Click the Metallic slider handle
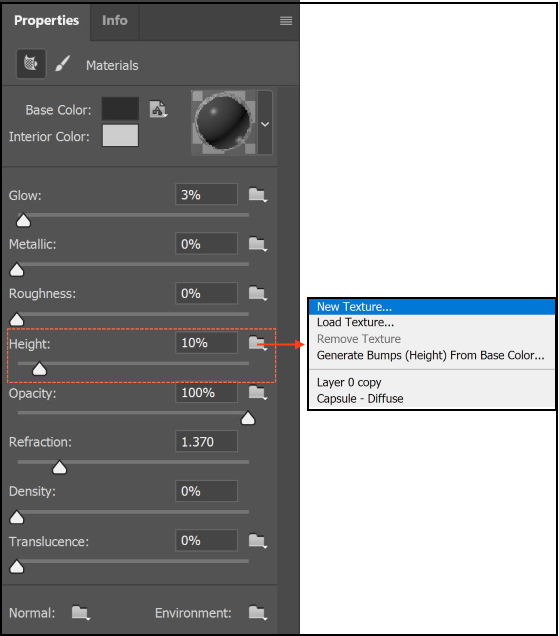Image resolution: width=559 pixels, height=636 pixels. pos(17,270)
